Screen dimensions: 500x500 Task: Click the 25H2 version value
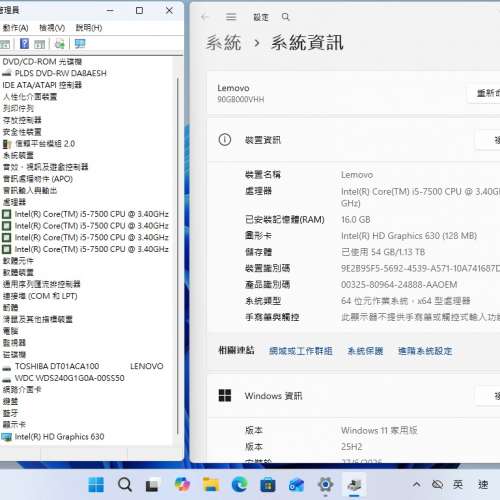coord(351,447)
